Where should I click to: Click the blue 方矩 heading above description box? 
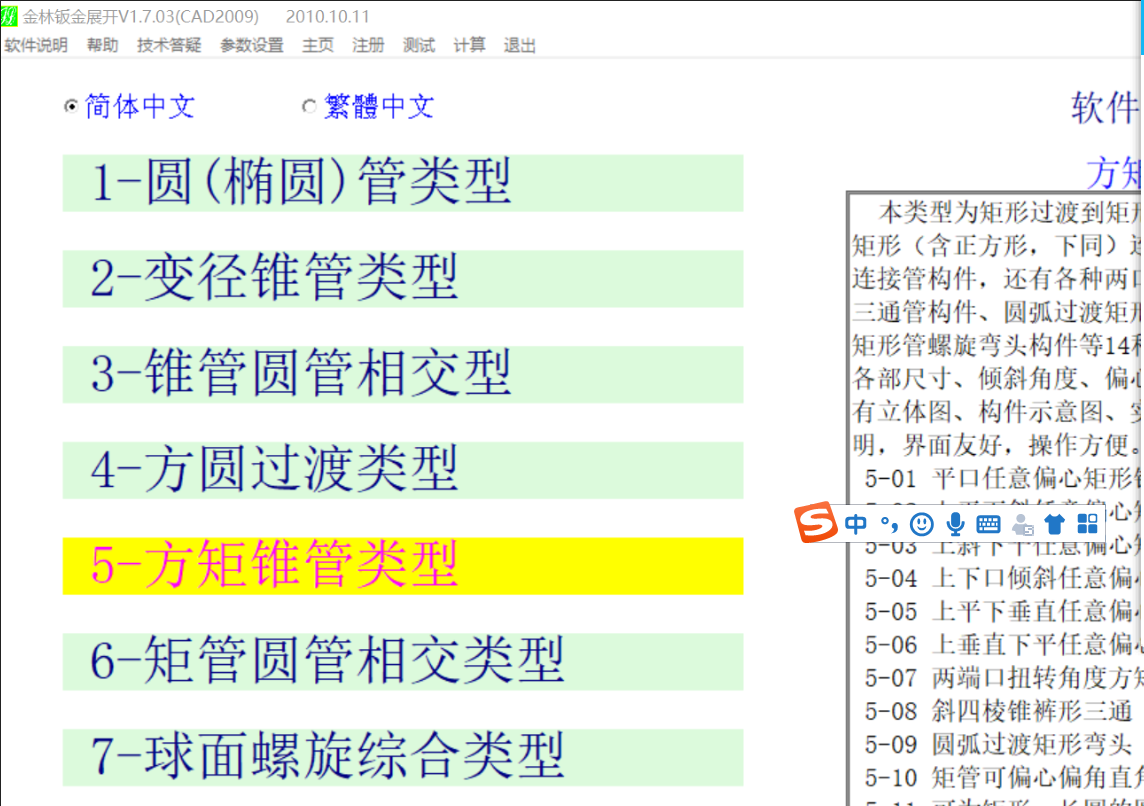click(x=1113, y=173)
